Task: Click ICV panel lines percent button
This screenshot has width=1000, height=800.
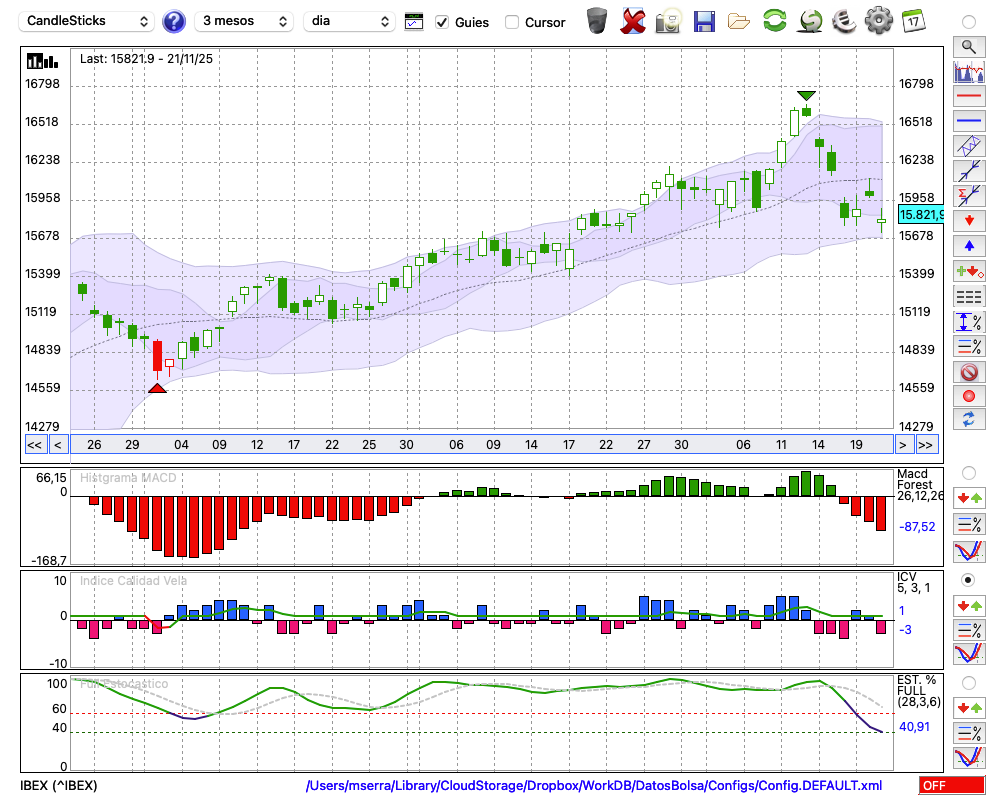Action: point(969,630)
